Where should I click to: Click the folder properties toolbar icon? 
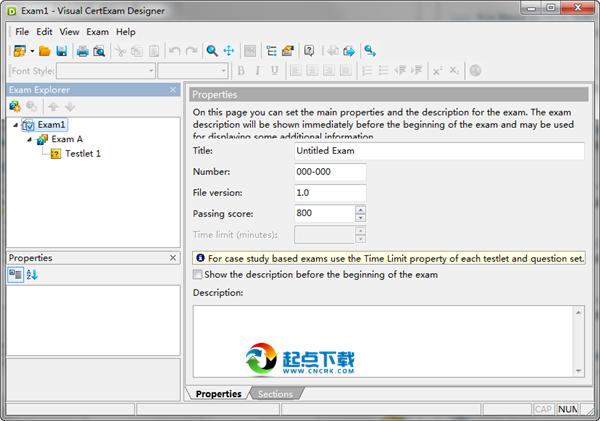pos(288,51)
